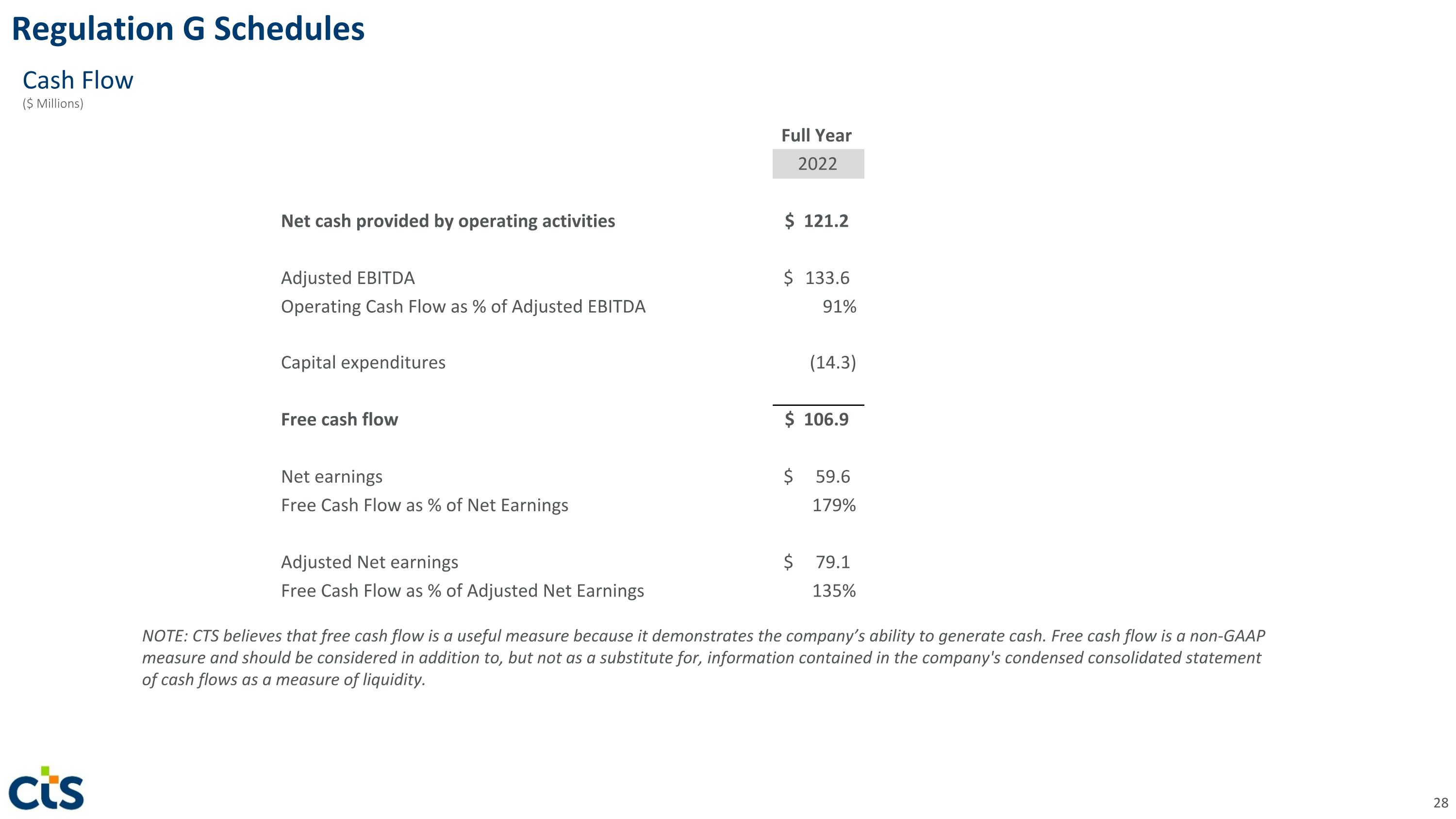This screenshot has height=819, width=1456.
Task: Click the Regulation G Schedules title
Action: click(x=188, y=29)
